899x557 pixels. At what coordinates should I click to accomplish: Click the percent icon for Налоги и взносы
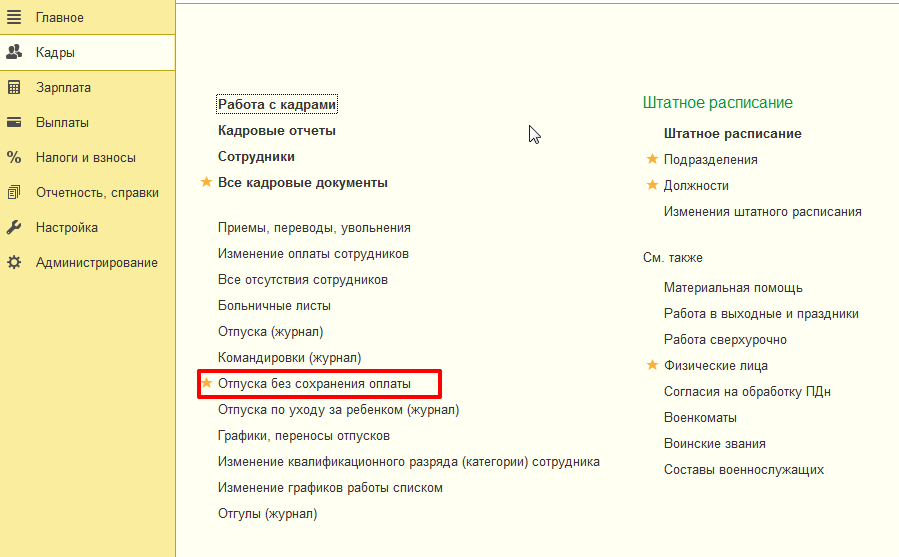pyautogui.click(x=14, y=158)
